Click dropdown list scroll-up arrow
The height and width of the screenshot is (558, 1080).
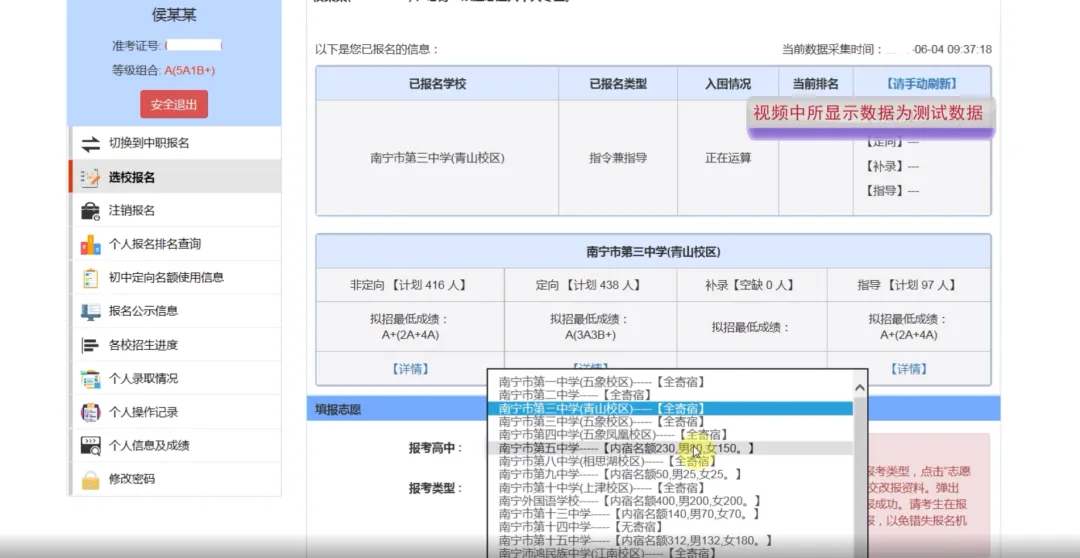point(860,389)
